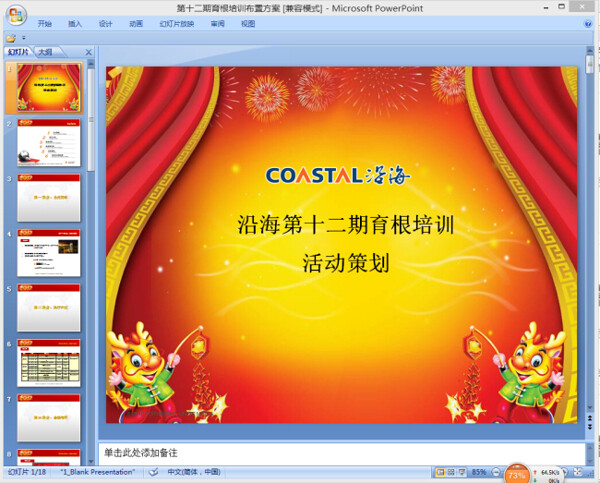Screen dimensions: 600x483
Task: Switch to the 动画 ribbon tab
Action: [x=136, y=24]
